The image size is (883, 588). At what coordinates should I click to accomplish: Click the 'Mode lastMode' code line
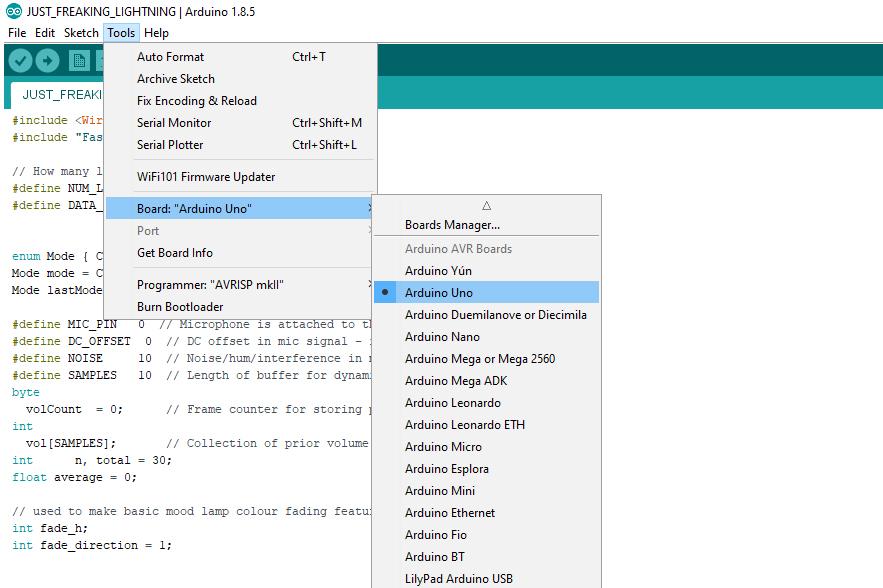pyautogui.click(x=57, y=289)
